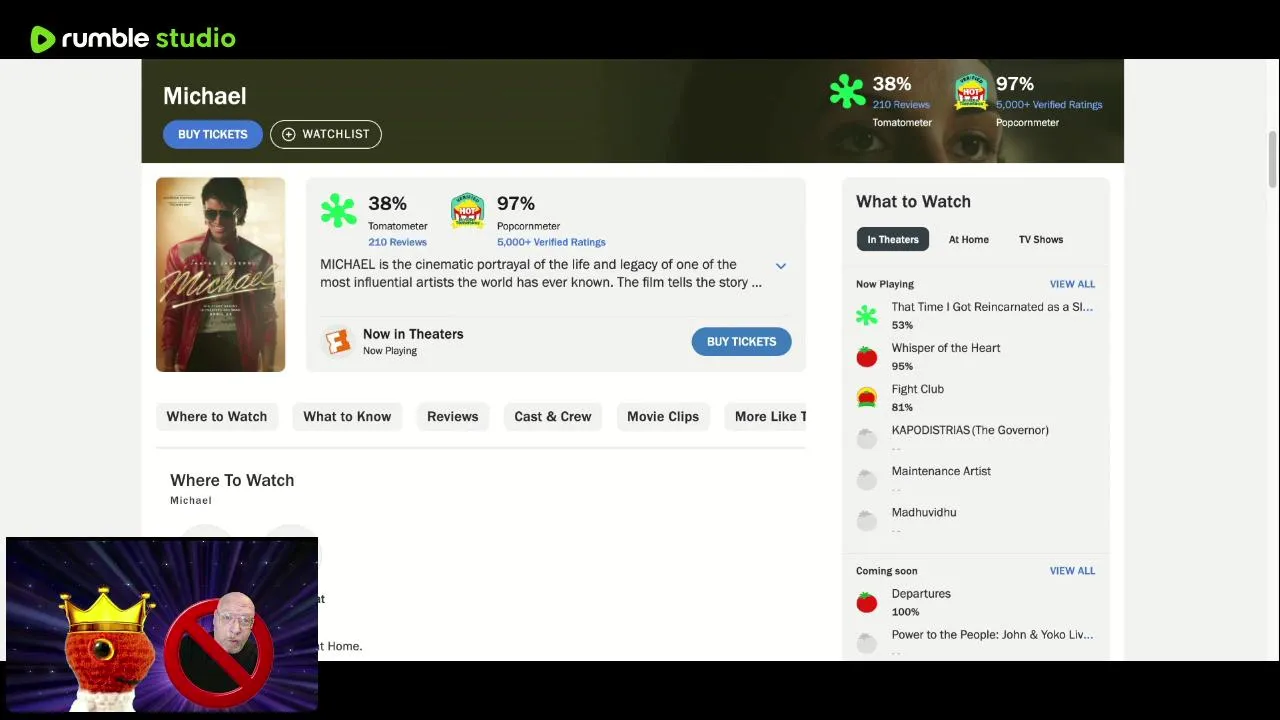
Task: Click Buy Tickets button in the header banner
Action: click(x=213, y=134)
